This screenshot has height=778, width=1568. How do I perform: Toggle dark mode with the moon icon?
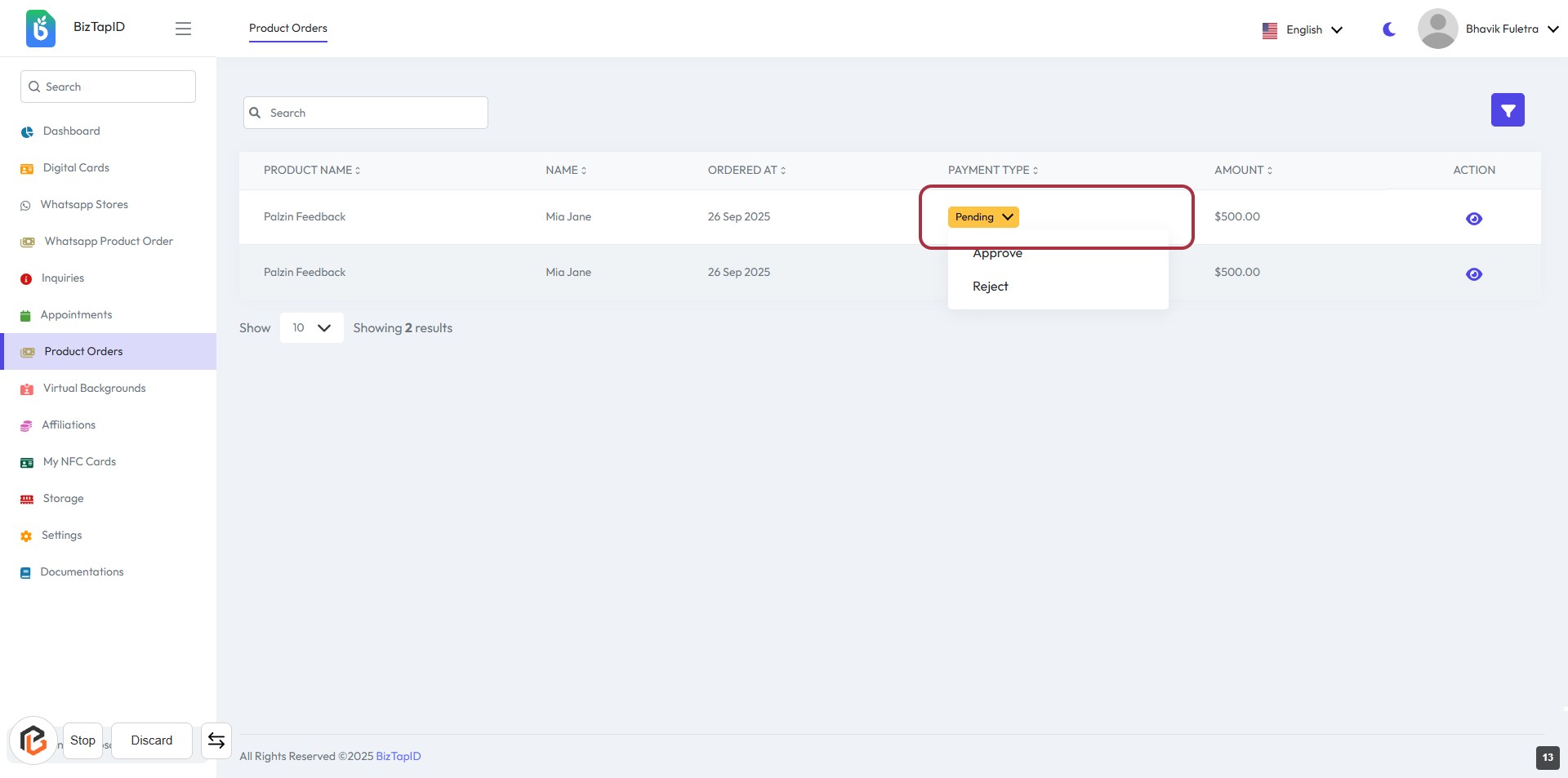[x=1388, y=29]
